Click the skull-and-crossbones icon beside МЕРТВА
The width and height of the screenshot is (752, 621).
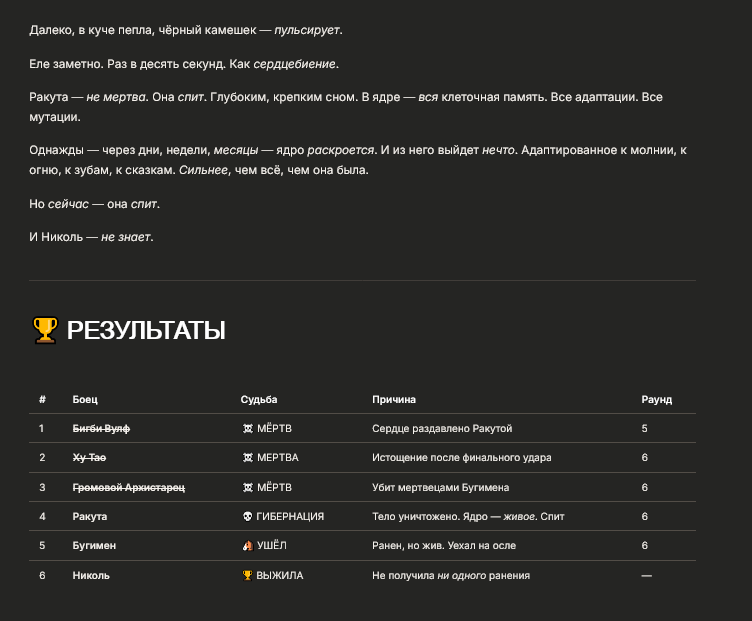247,458
